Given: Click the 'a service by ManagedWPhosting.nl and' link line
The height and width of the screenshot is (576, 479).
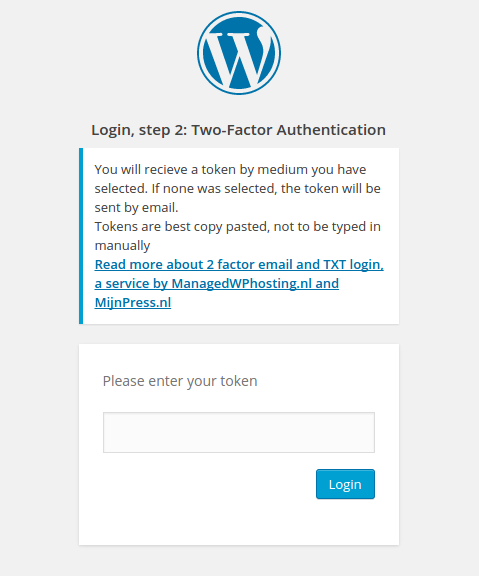Looking at the screenshot, I should [x=217, y=284].
